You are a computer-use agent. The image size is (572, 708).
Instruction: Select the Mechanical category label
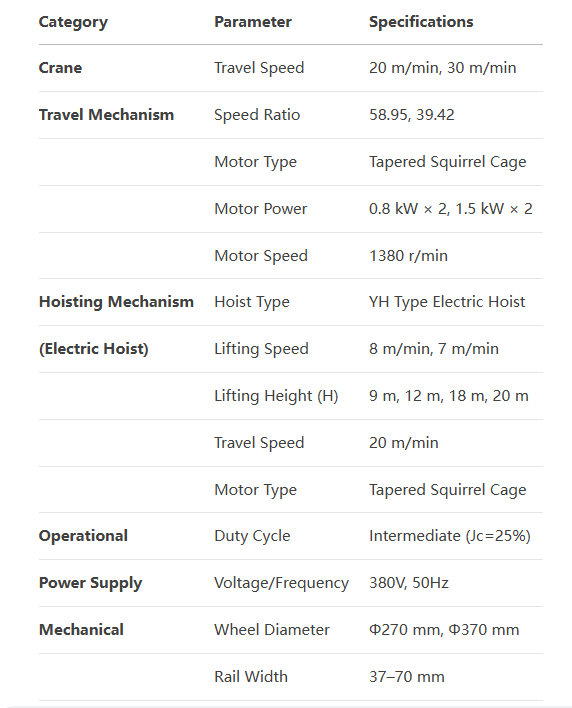[x=81, y=629]
